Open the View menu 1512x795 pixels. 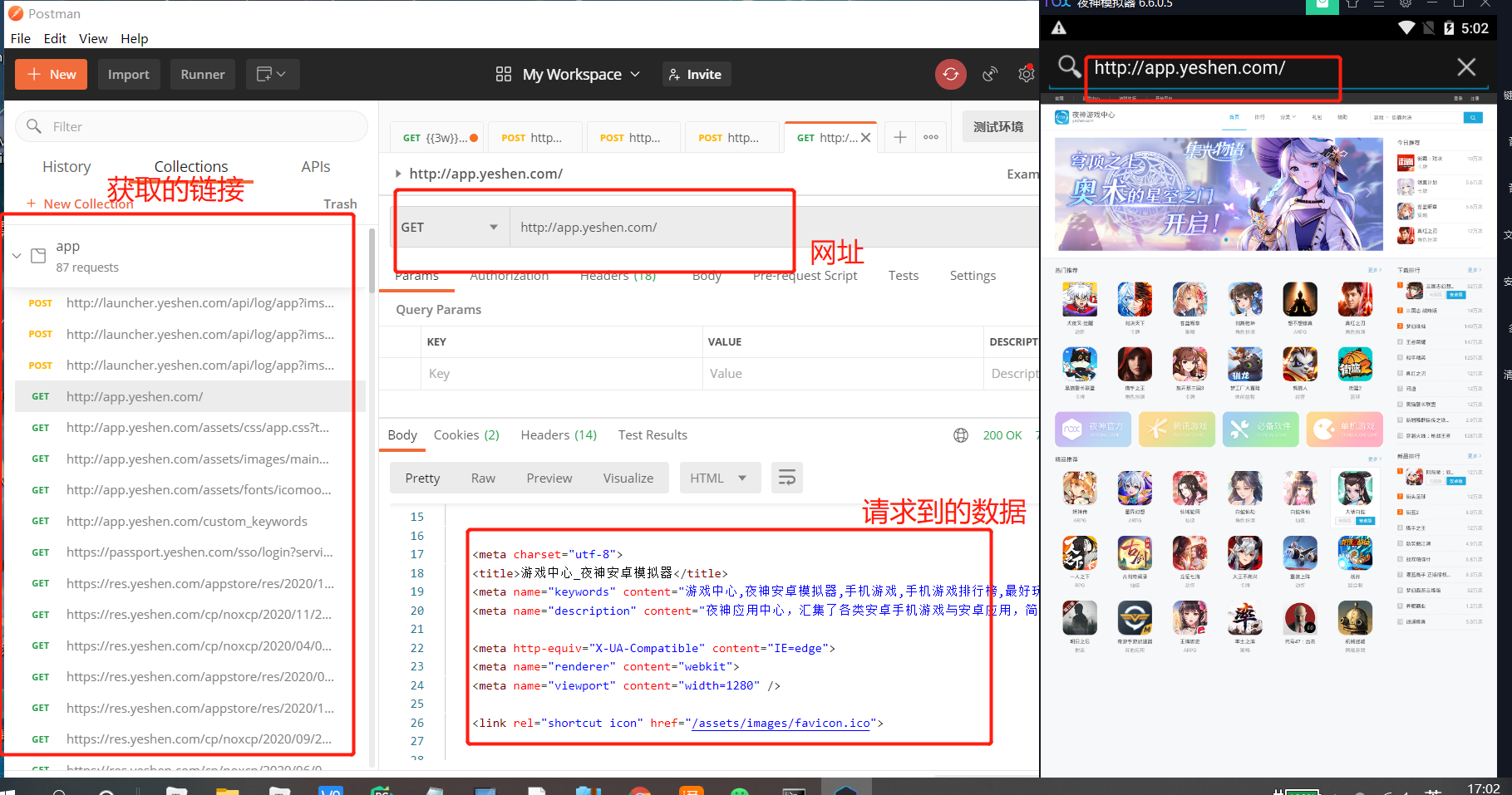(93, 38)
